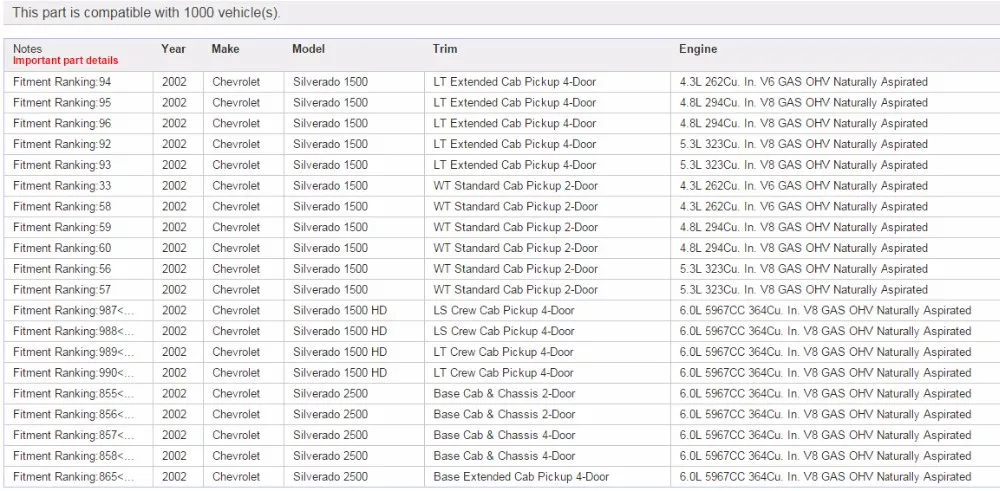Select the 'Fitment Ranking:93' cell
Image resolution: width=1000 pixels, height=491 pixels.
(78, 165)
